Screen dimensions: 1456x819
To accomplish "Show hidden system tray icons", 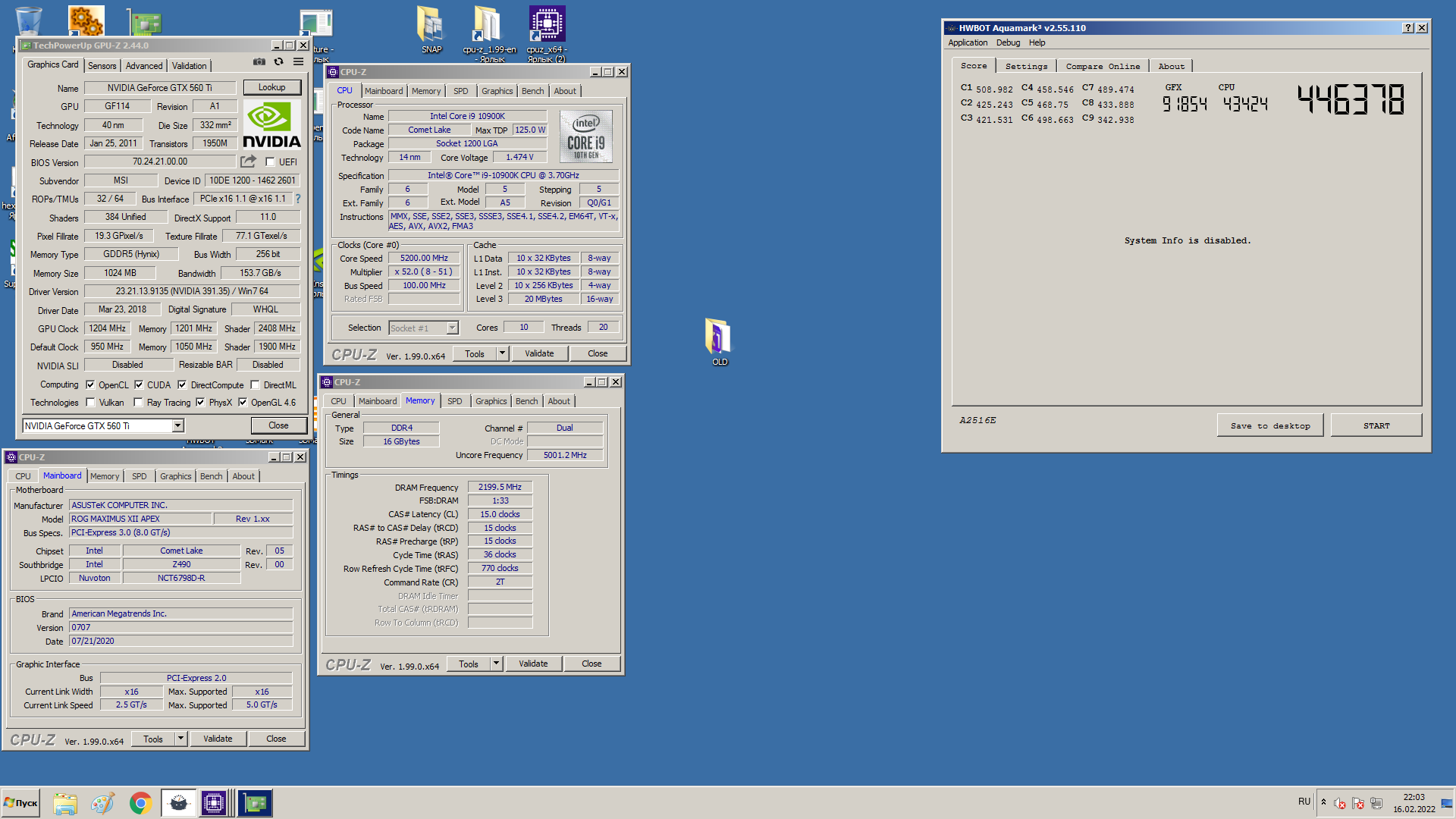I will click(x=1323, y=802).
